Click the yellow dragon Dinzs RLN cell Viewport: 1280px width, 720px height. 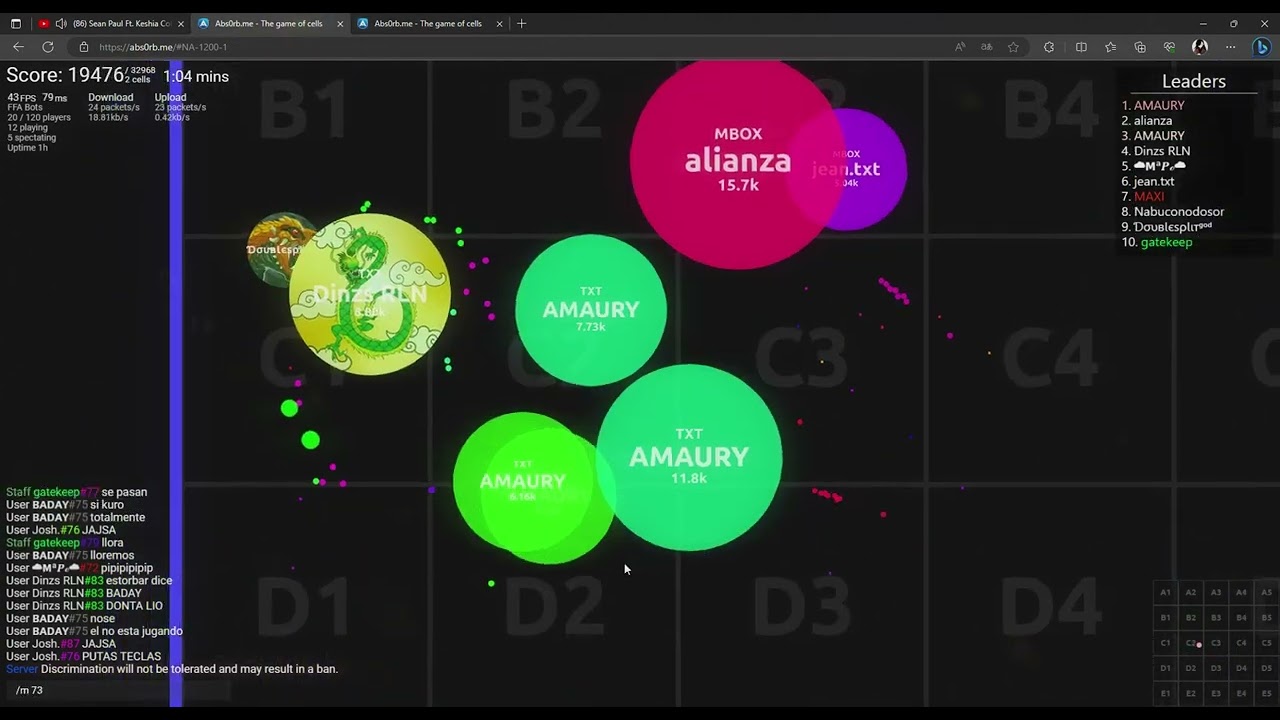pyautogui.click(x=370, y=294)
